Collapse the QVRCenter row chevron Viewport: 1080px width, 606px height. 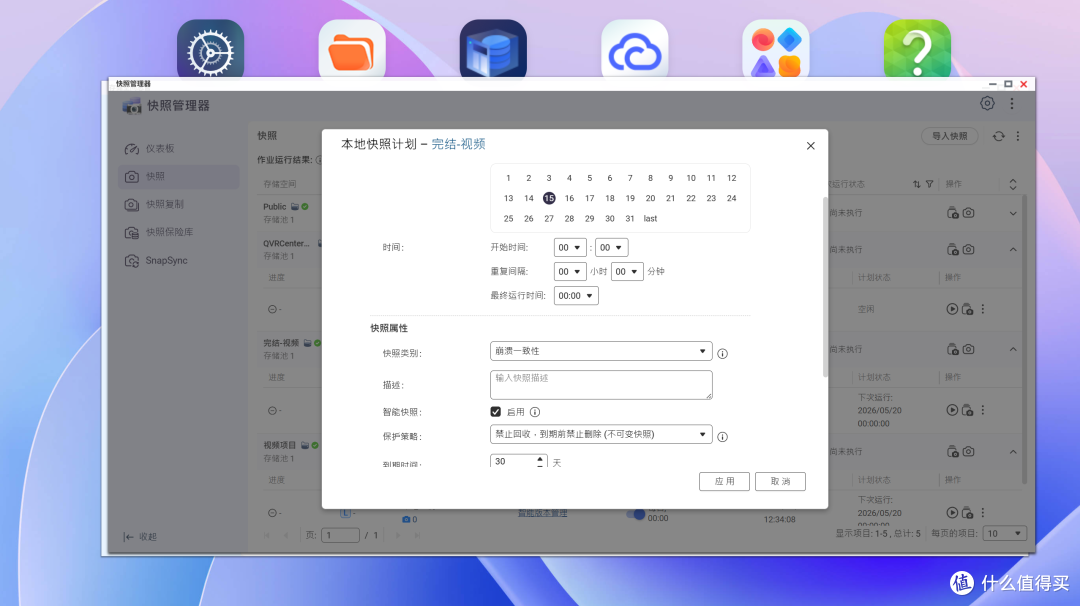coord(1012,249)
